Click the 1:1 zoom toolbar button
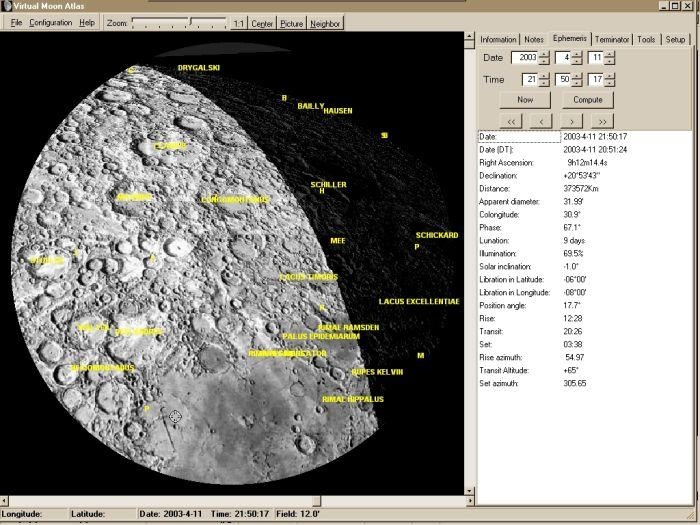This screenshot has width=700, height=525. coord(238,23)
